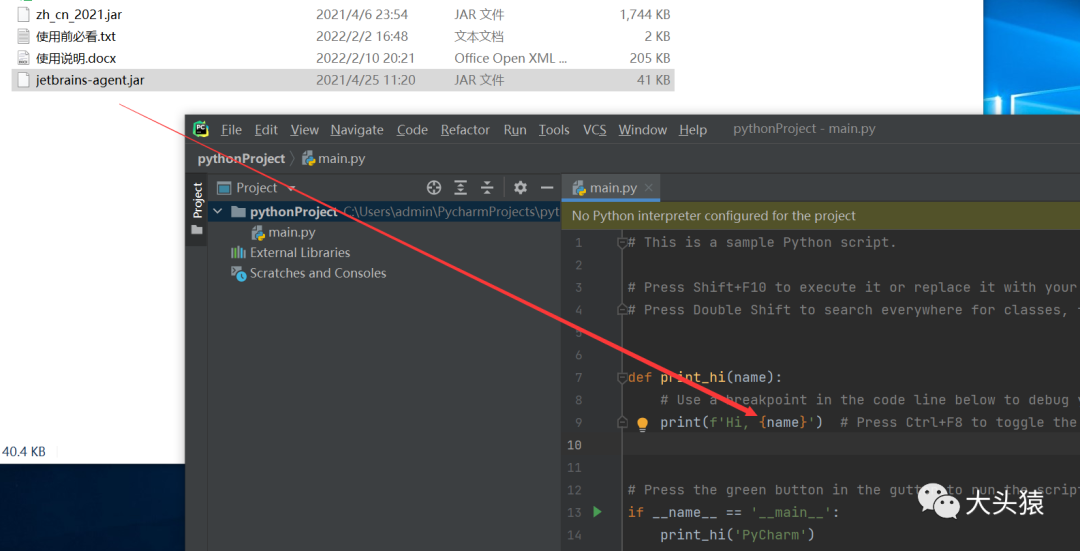Select jetbrains-agent.jar in the Explorer window

(x=343, y=80)
